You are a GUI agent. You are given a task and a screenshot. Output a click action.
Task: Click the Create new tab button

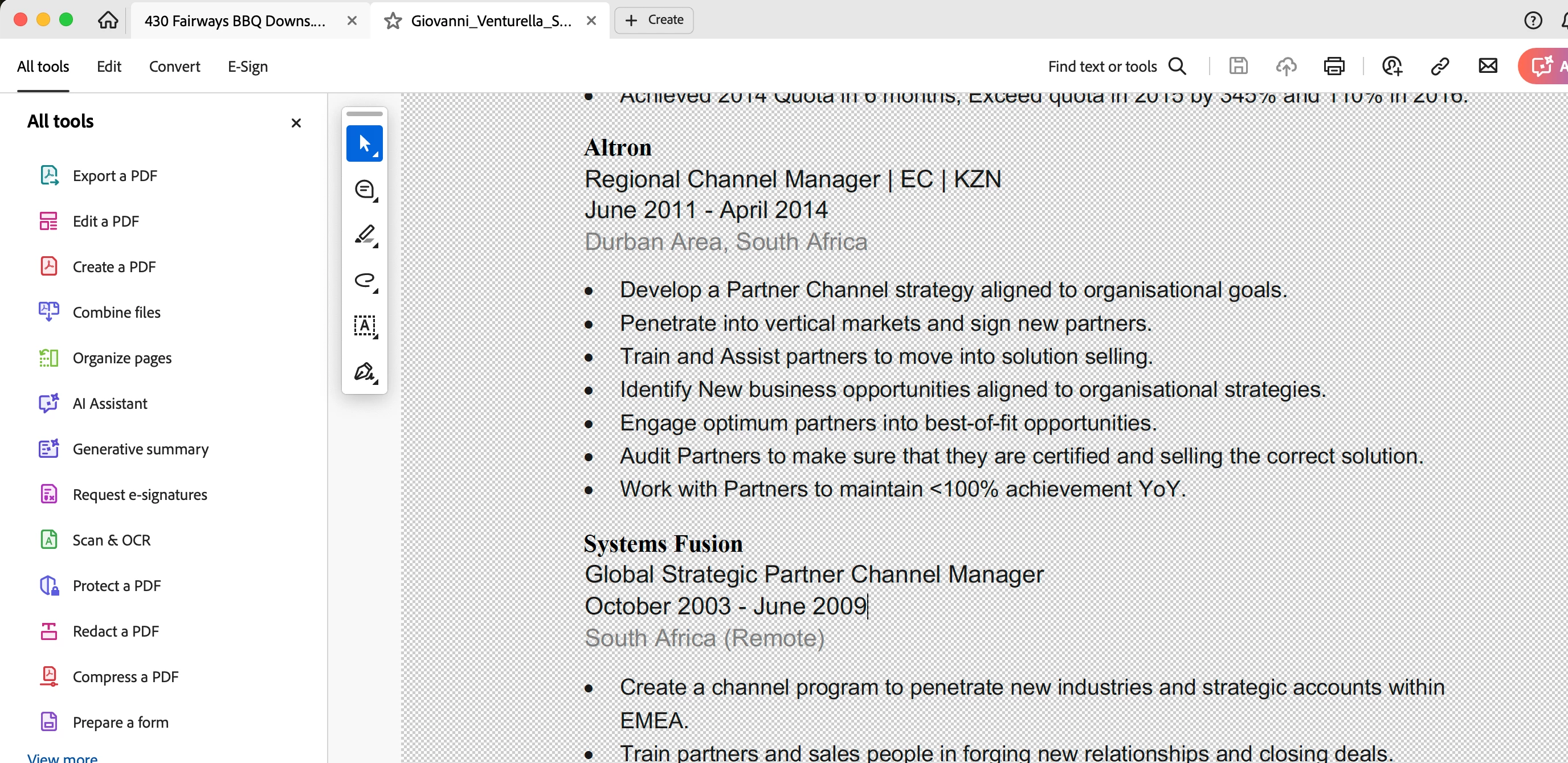coord(654,20)
